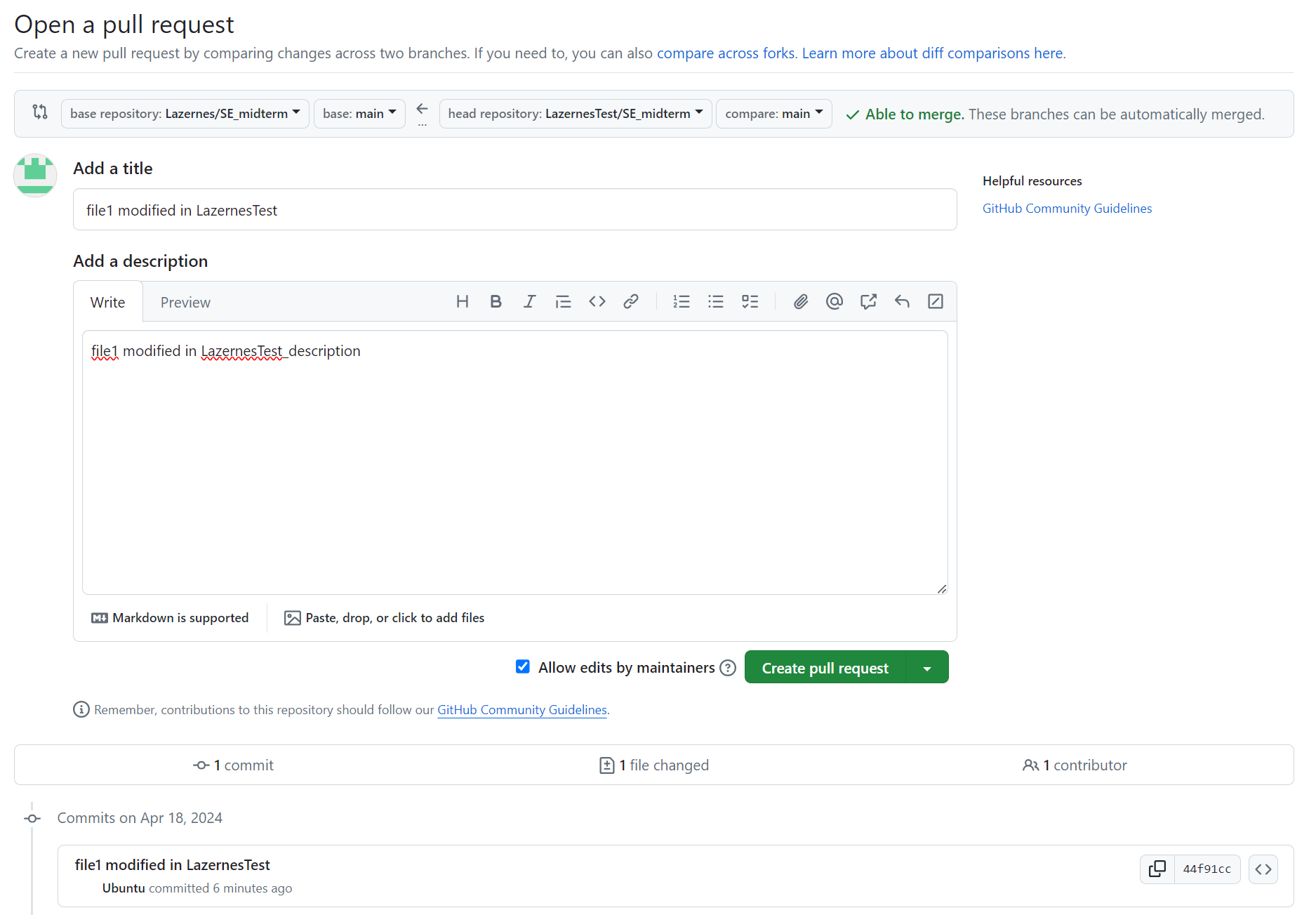Focus the pull request title field
The height and width of the screenshot is (915, 1316).
515,210
